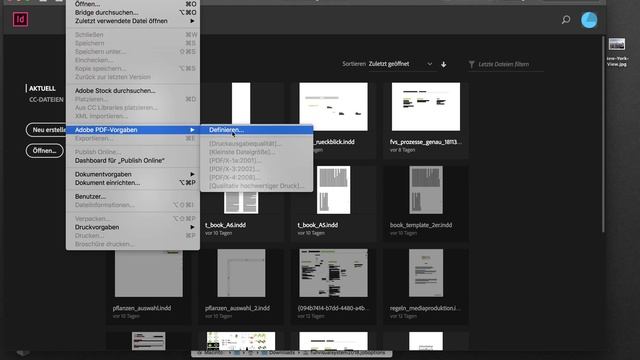This screenshot has width=640, height=360.
Task: Open the search magnifier icon
Action: [566, 19]
